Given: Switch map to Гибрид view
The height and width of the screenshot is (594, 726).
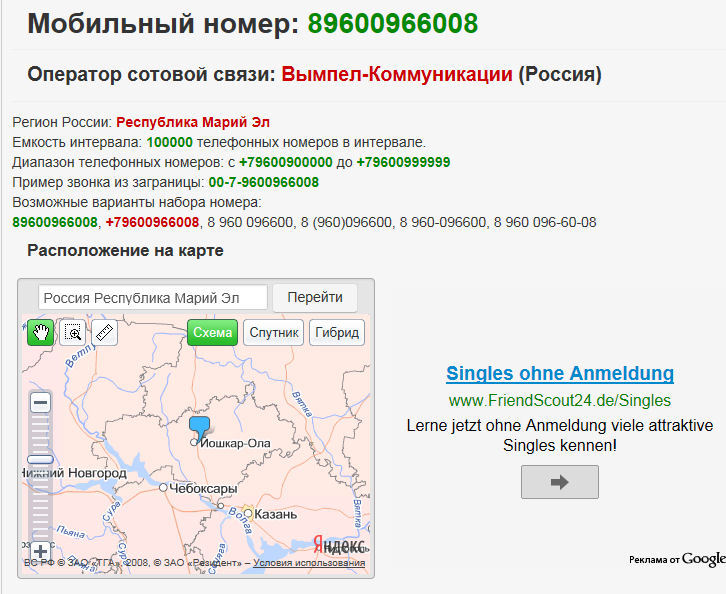Looking at the screenshot, I should click(x=337, y=332).
